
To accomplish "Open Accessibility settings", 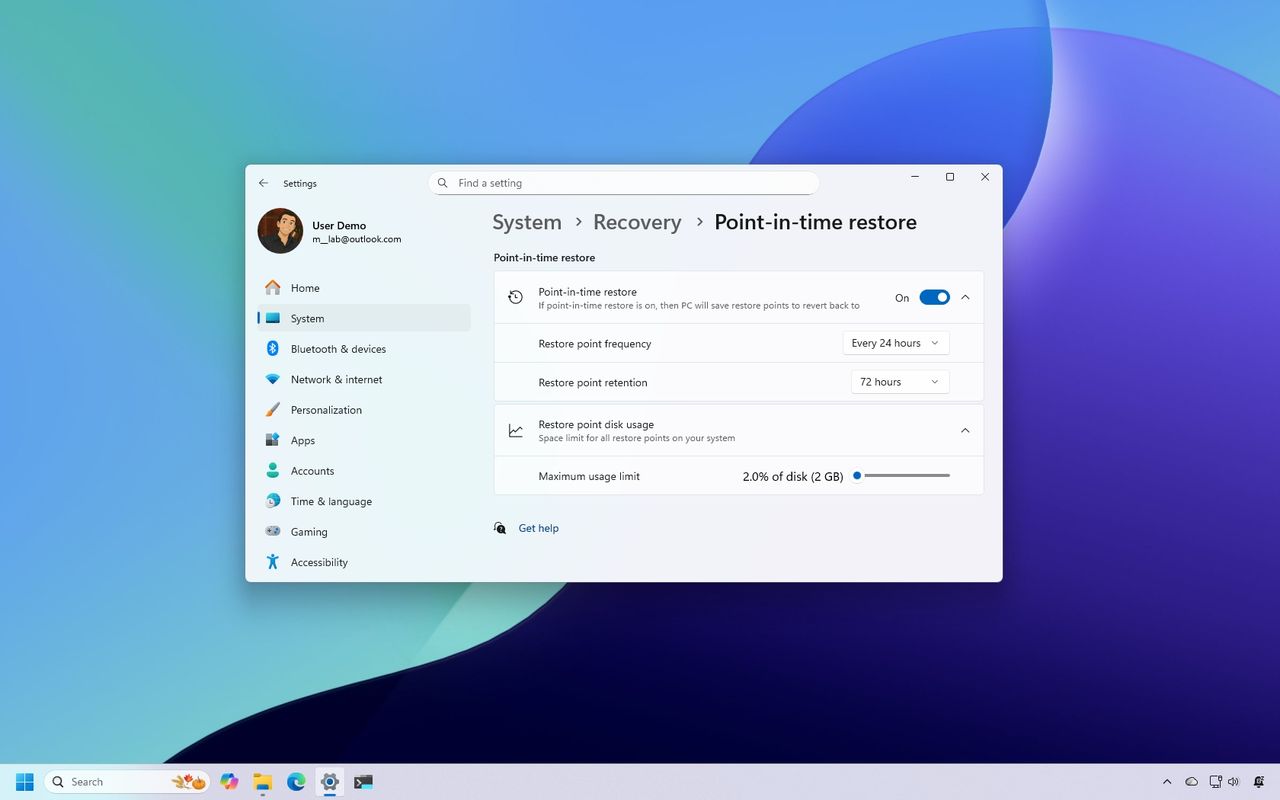I will pos(318,562).
